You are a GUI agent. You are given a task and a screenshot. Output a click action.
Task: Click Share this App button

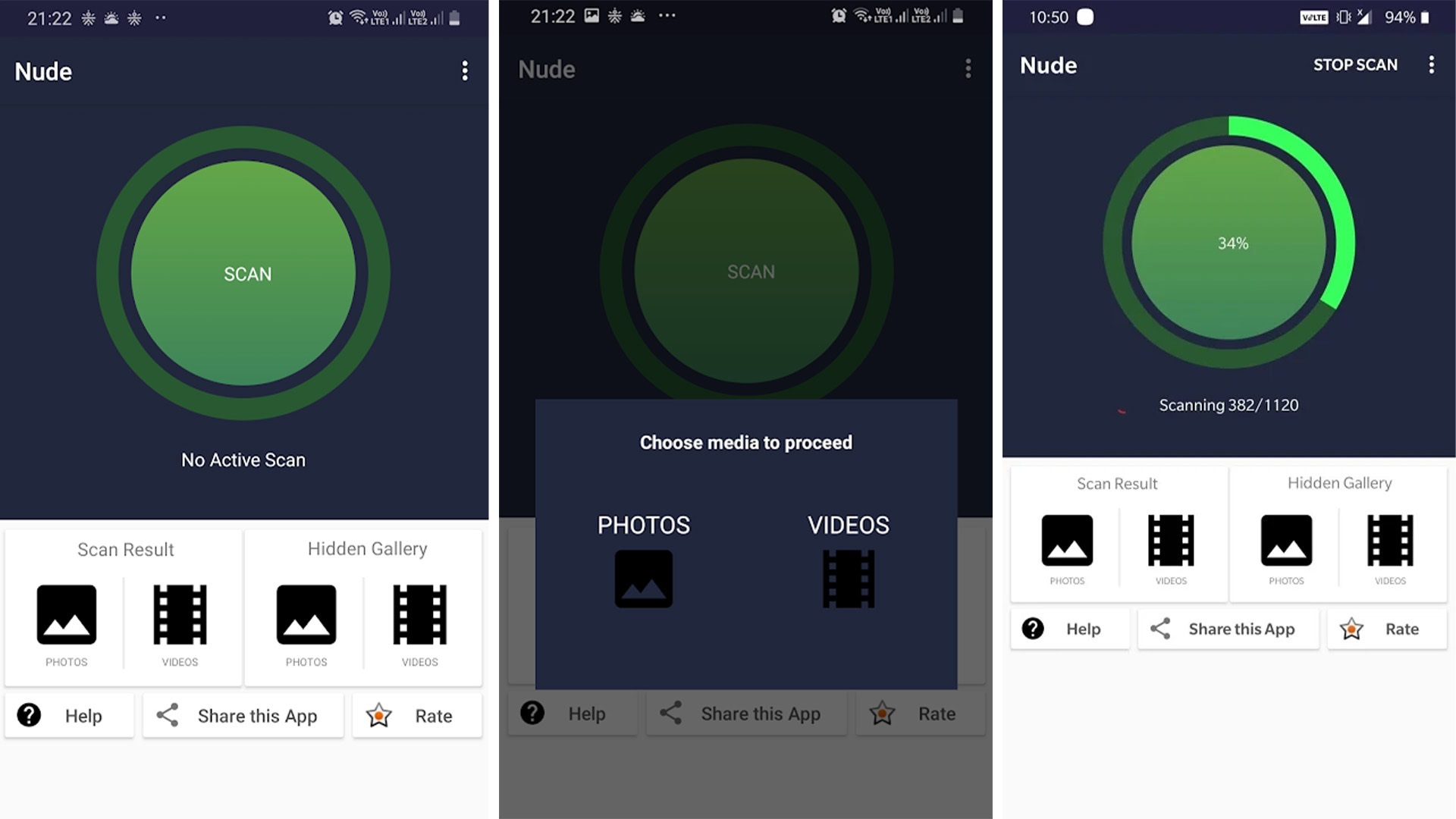point(242,714)
